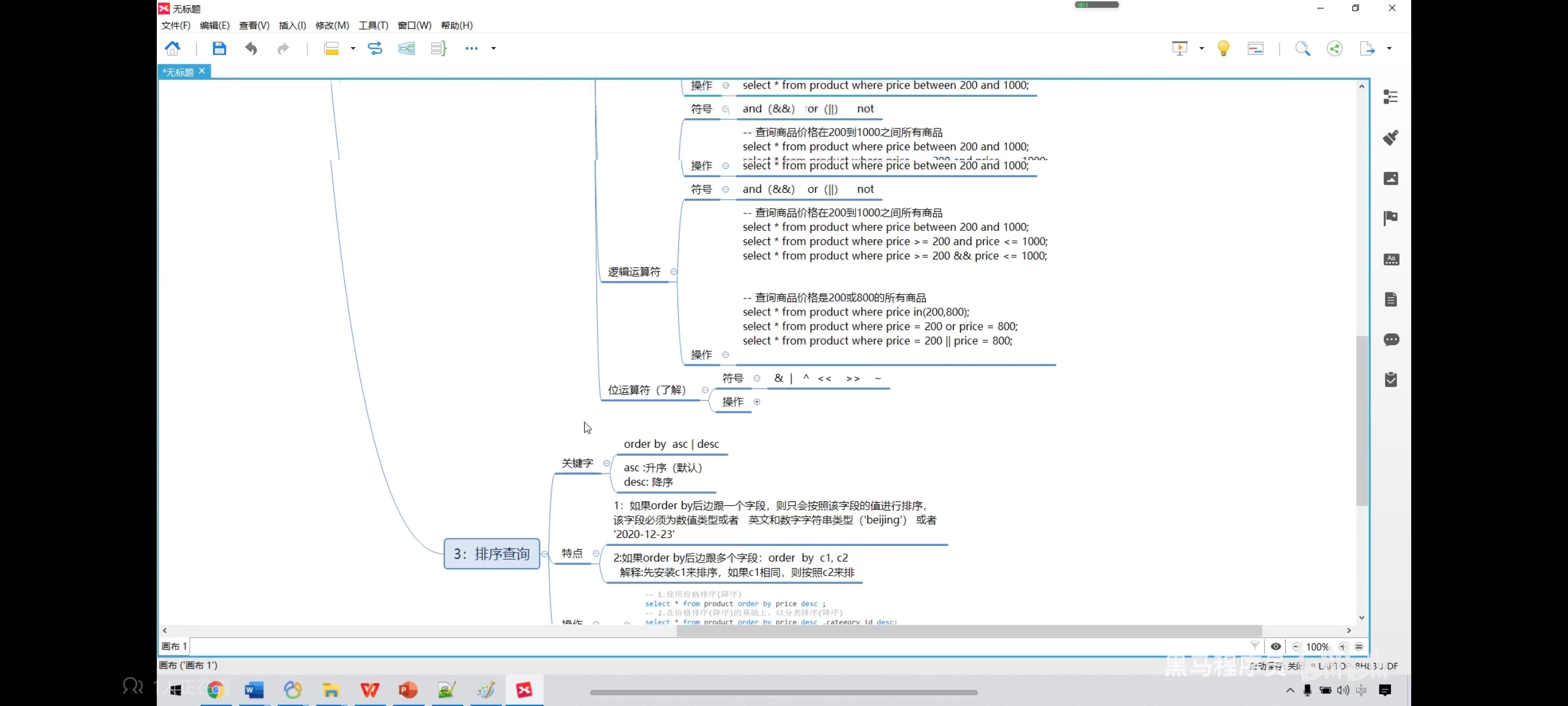The width and height of the screenshot is (1568, 706).
Task: Collapse the 关键字 branch
Action: pos(606,463)
